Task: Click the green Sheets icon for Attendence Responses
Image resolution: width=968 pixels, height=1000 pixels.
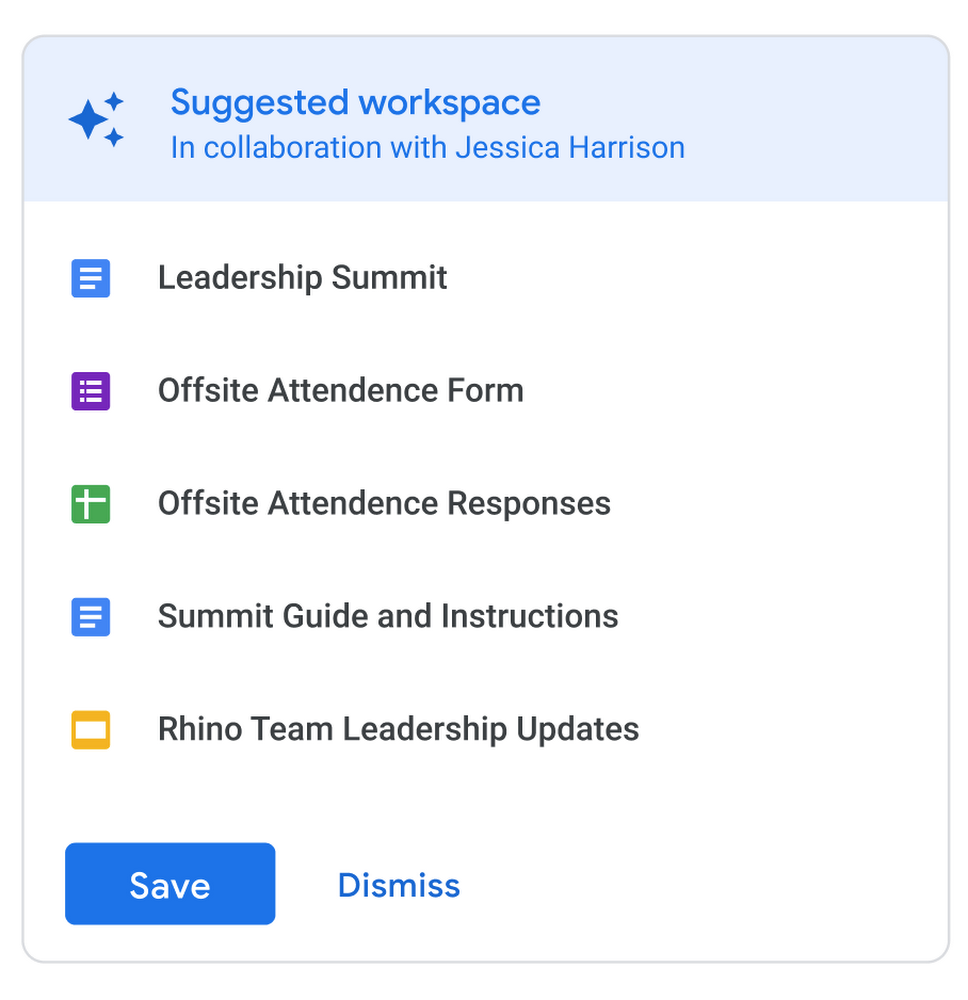Action: pos(90,504)
